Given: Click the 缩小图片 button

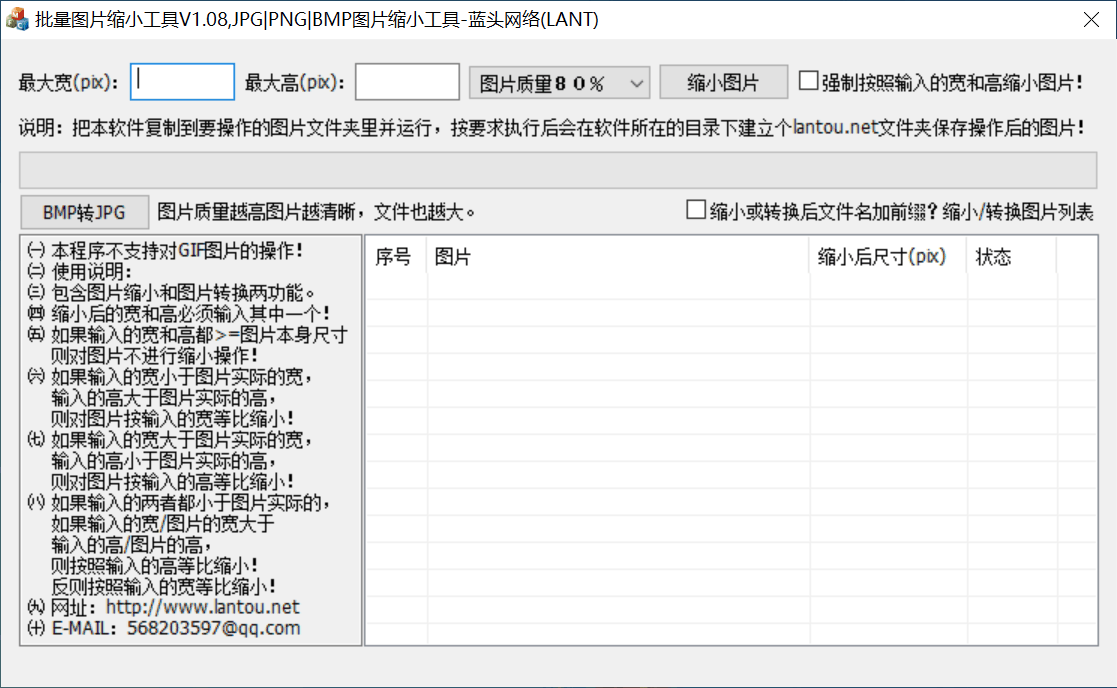Looking at the screenshot, I should pyautogui.click(x=724, y=82).
